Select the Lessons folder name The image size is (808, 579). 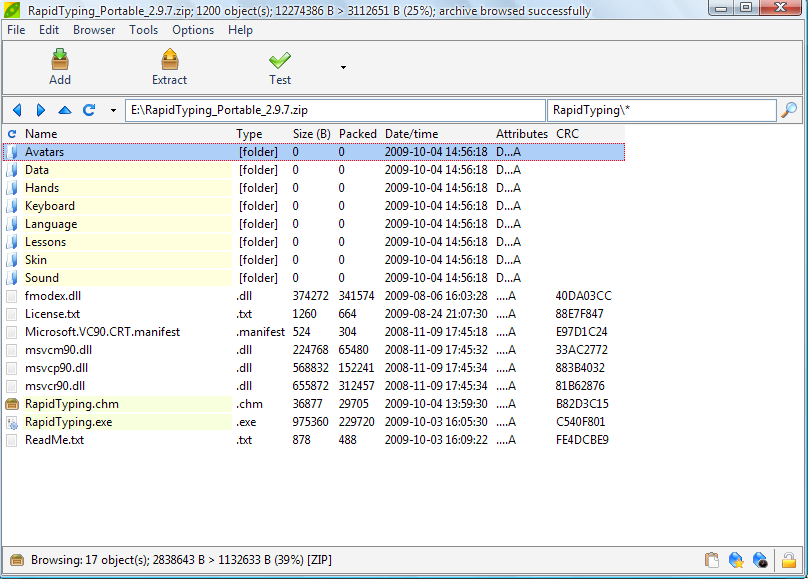click(45, 242)
